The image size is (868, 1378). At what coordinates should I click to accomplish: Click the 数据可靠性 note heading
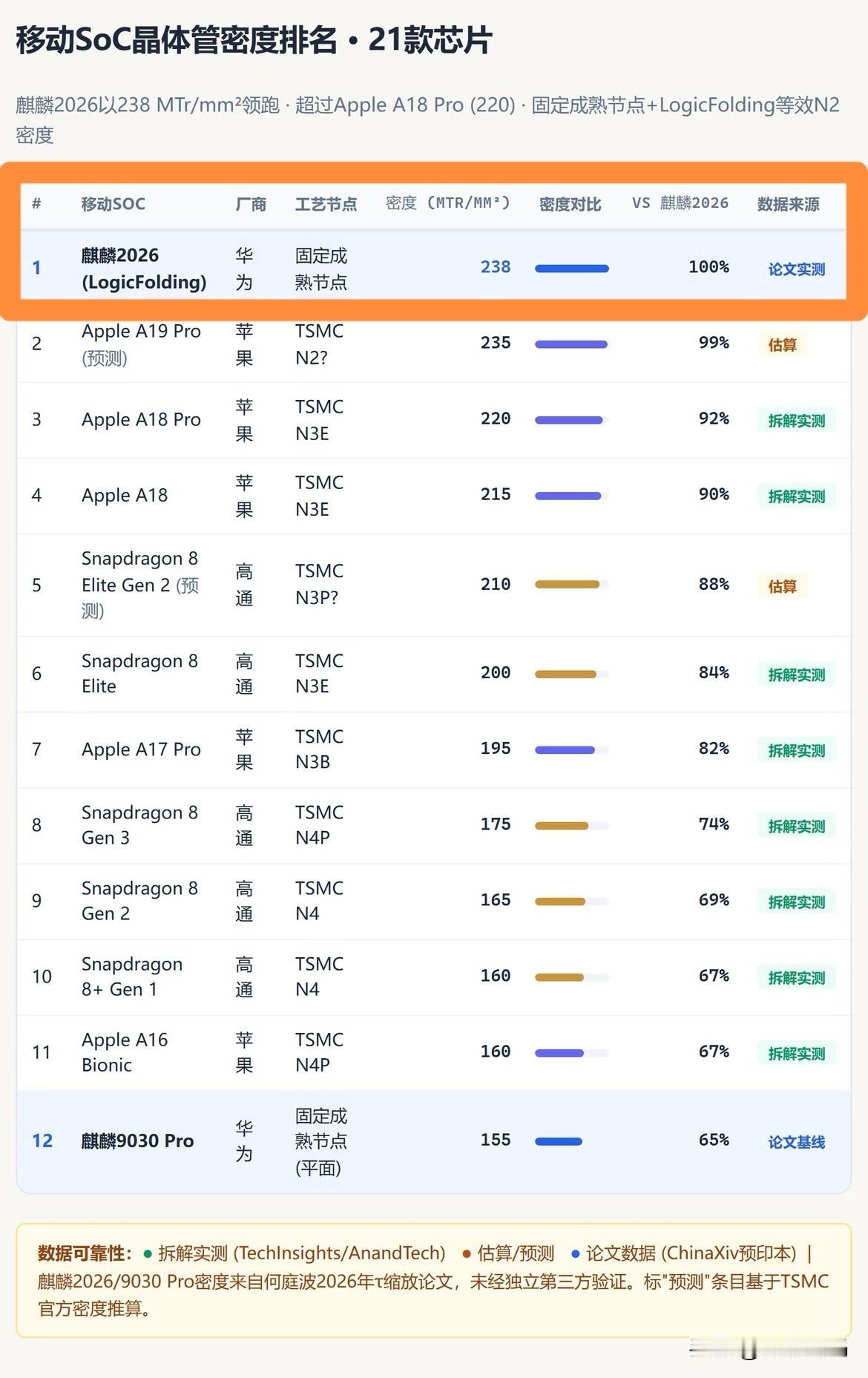point(85,1253)
